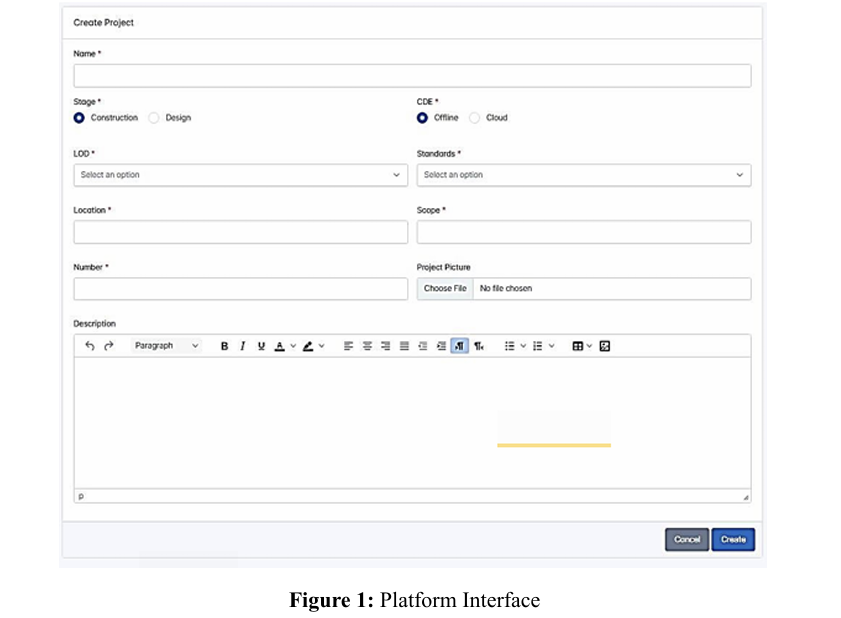This screenshot has height=618, width=841.
Task: Open the LOD dropdown
Action: (240, 175)
